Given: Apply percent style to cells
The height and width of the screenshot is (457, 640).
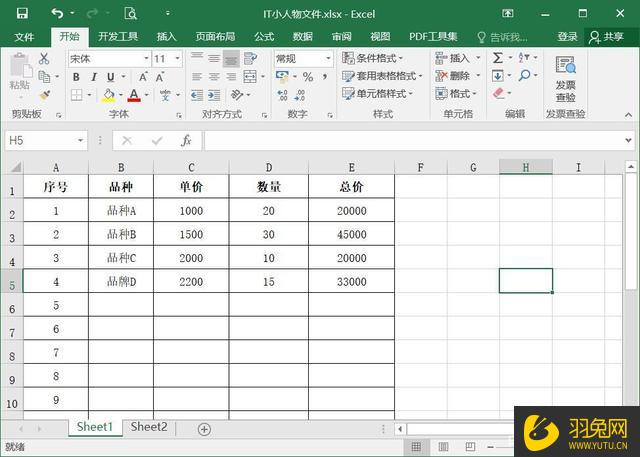Looking at the screenshot, I should point(308,77).
